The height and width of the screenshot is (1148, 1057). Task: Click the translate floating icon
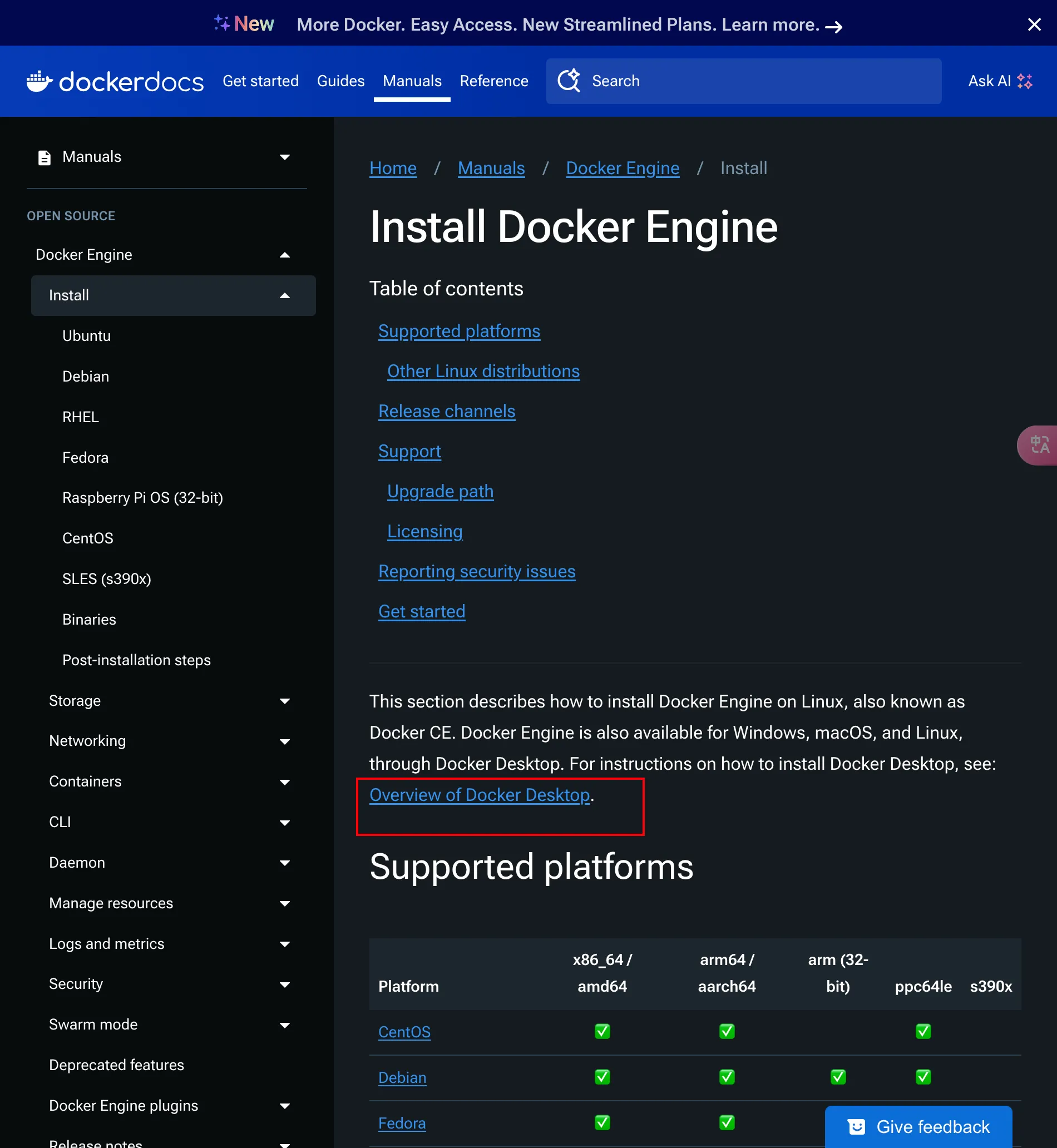tap(1039, 445)
